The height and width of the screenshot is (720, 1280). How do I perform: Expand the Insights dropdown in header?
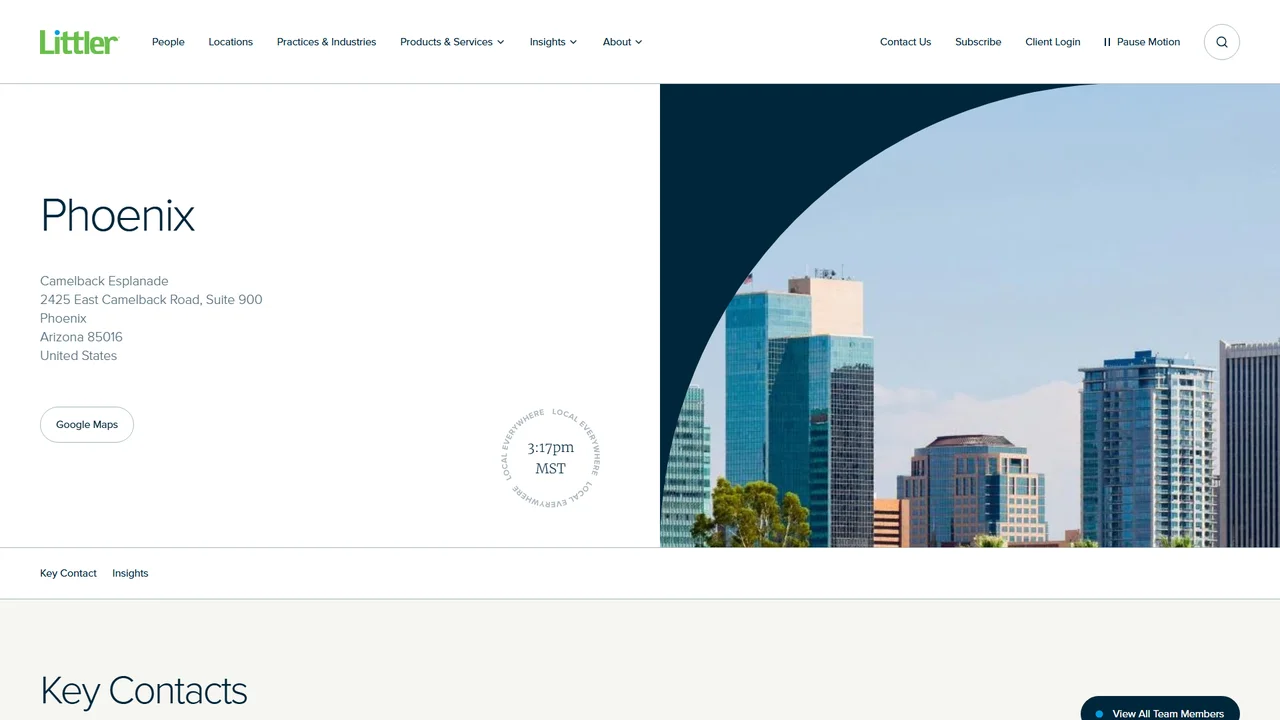click(553, 42)
